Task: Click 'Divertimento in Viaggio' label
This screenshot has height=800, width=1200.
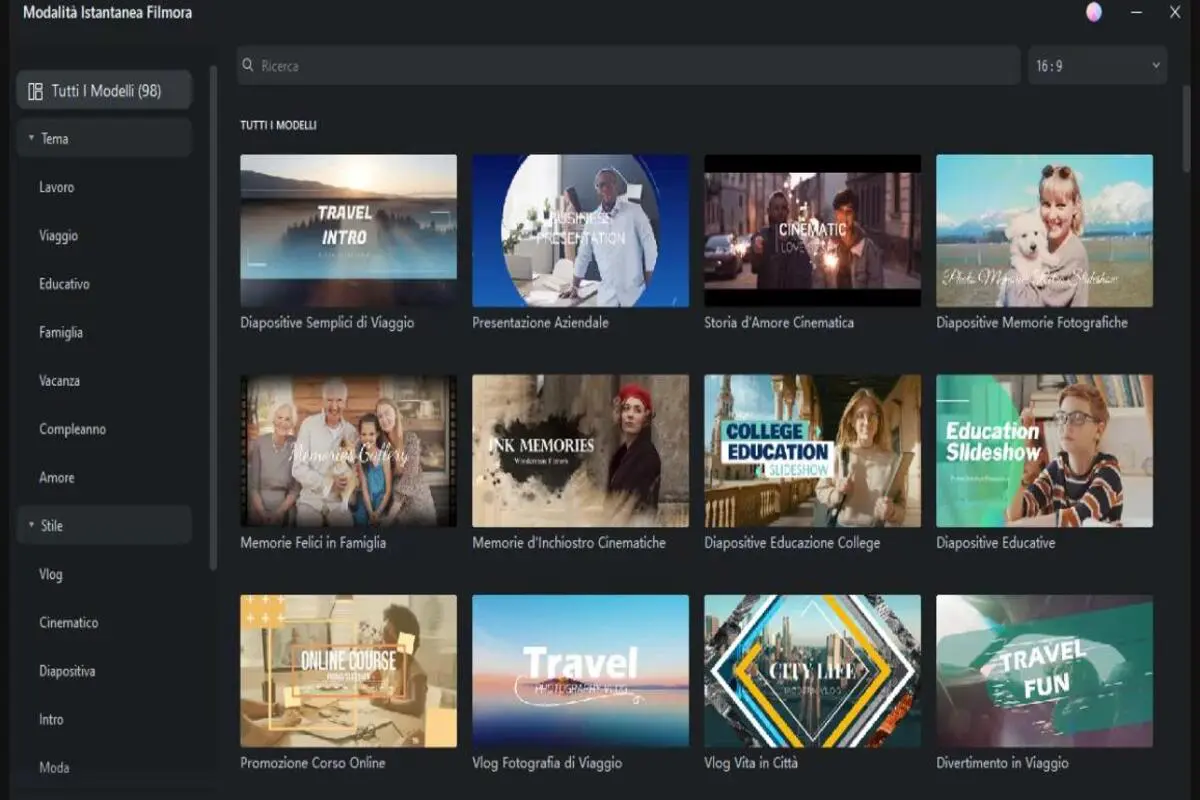Action: (1002, 763)
